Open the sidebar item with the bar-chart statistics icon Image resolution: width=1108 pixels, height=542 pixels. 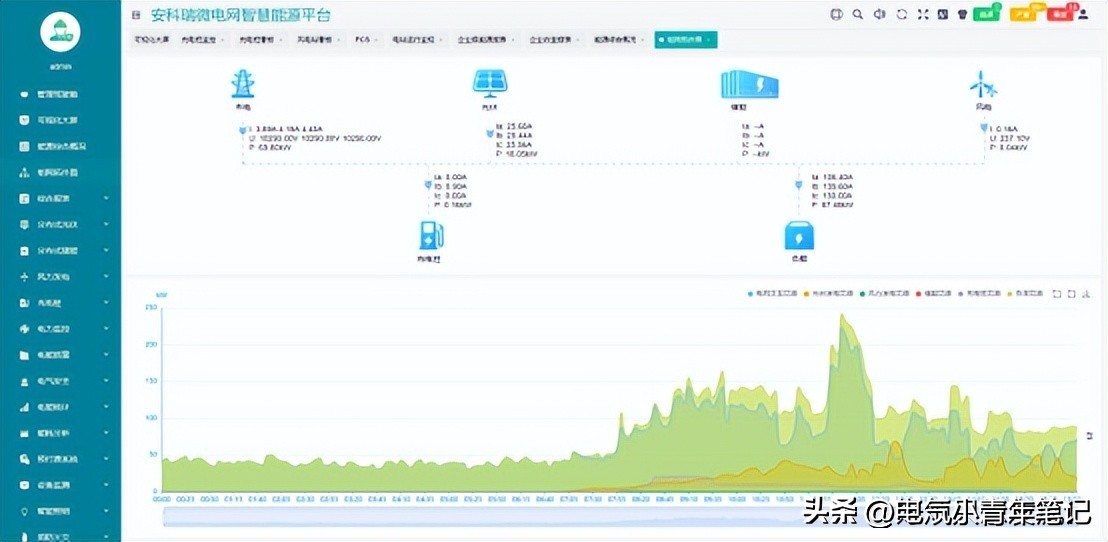pos(60,407)
